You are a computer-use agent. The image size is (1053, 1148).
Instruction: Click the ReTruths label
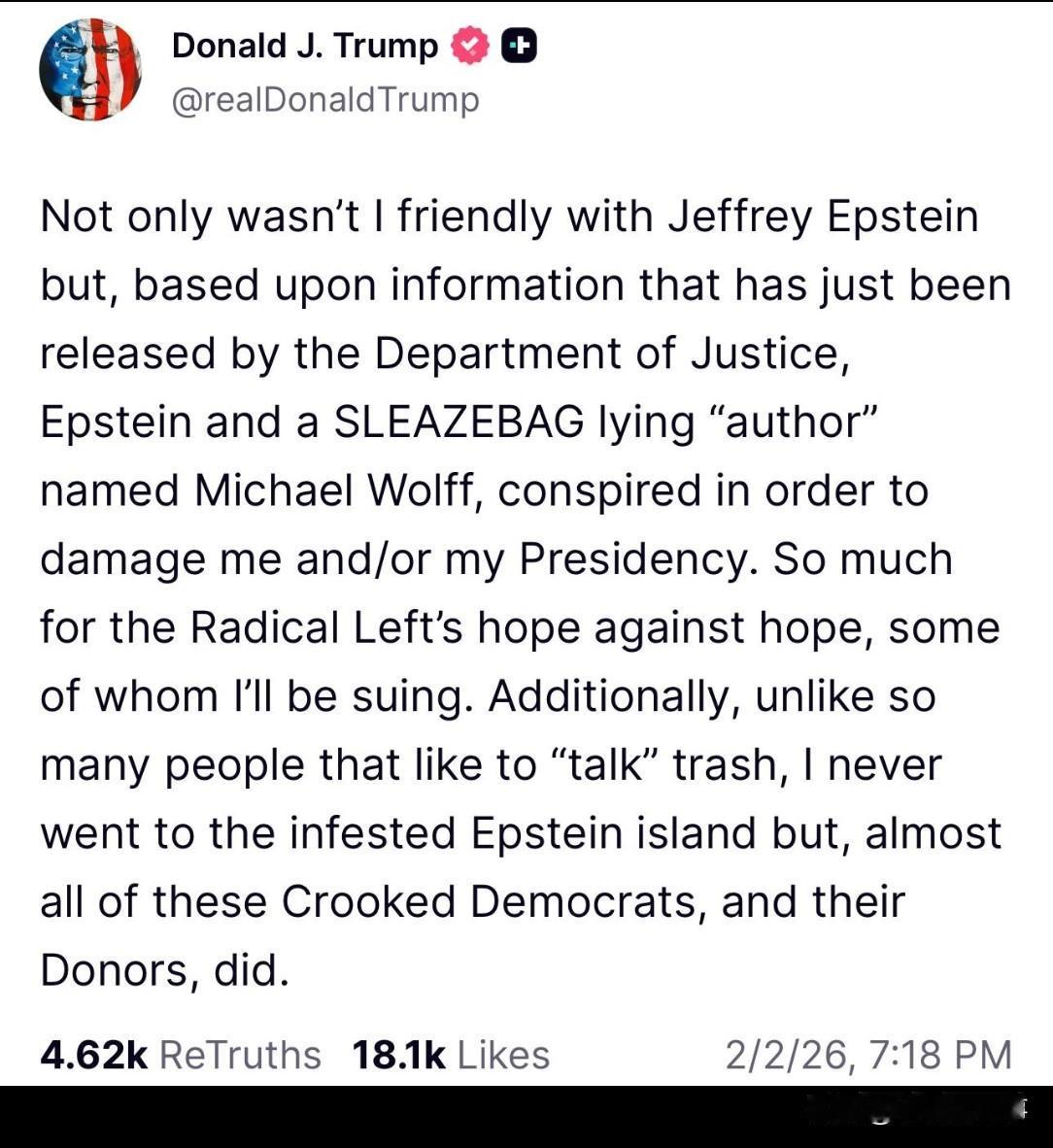(x=239, y=1055)
